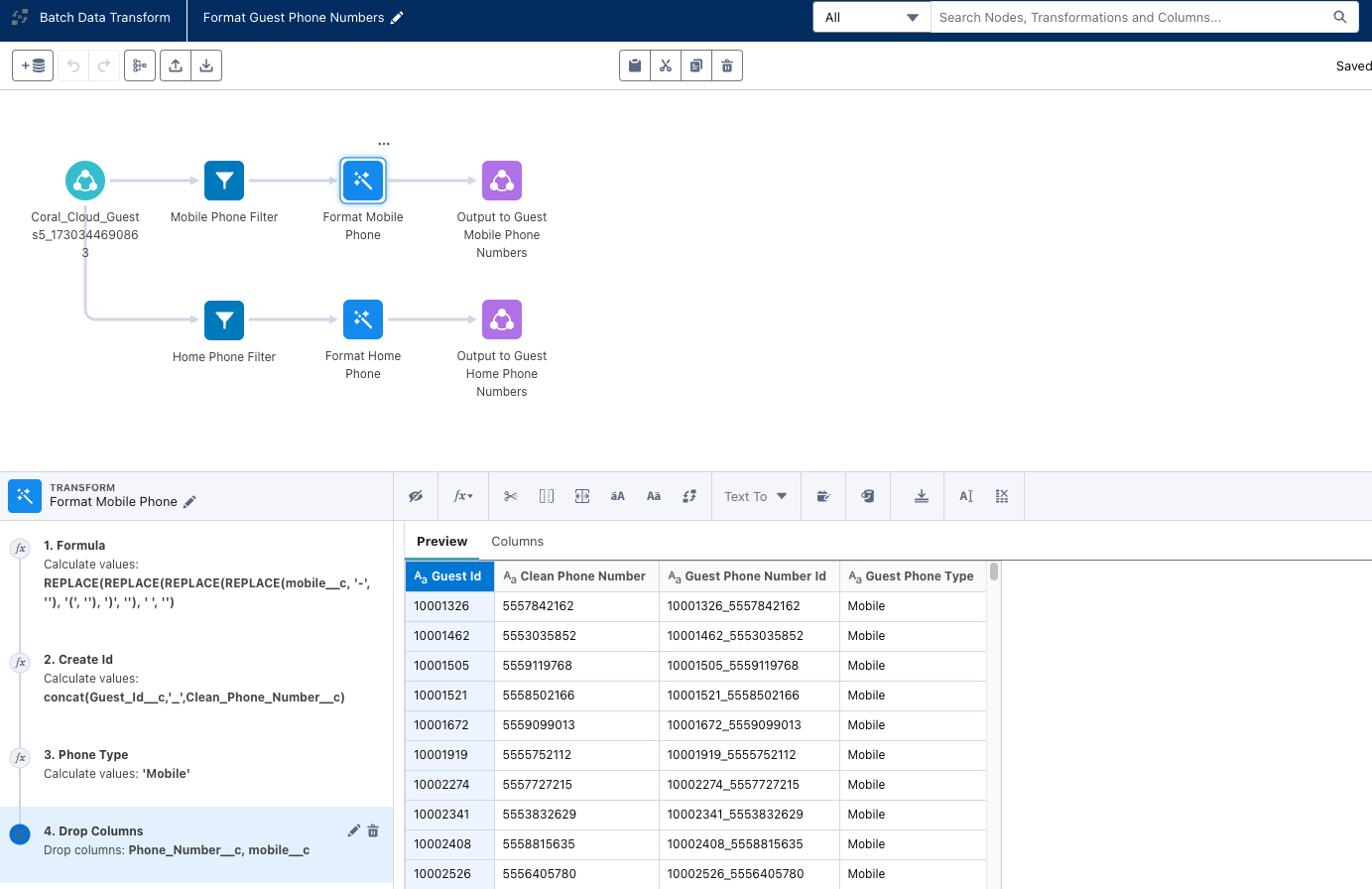The height and width of the screenshot is (889, 1372).
Task: Click the download icon in top toolbar
Action: (x=206, y=65)
